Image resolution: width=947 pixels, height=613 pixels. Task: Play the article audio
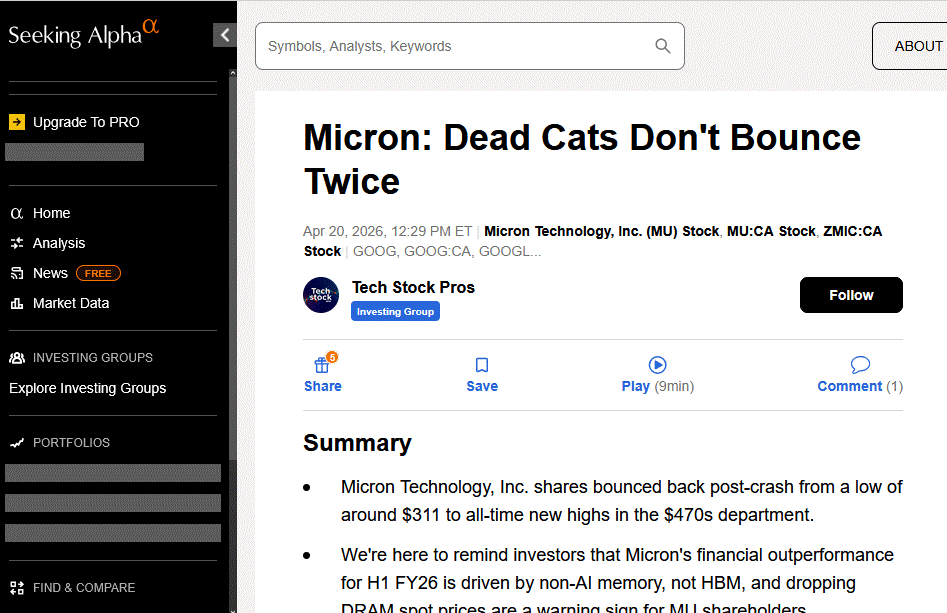coord(657,365)
